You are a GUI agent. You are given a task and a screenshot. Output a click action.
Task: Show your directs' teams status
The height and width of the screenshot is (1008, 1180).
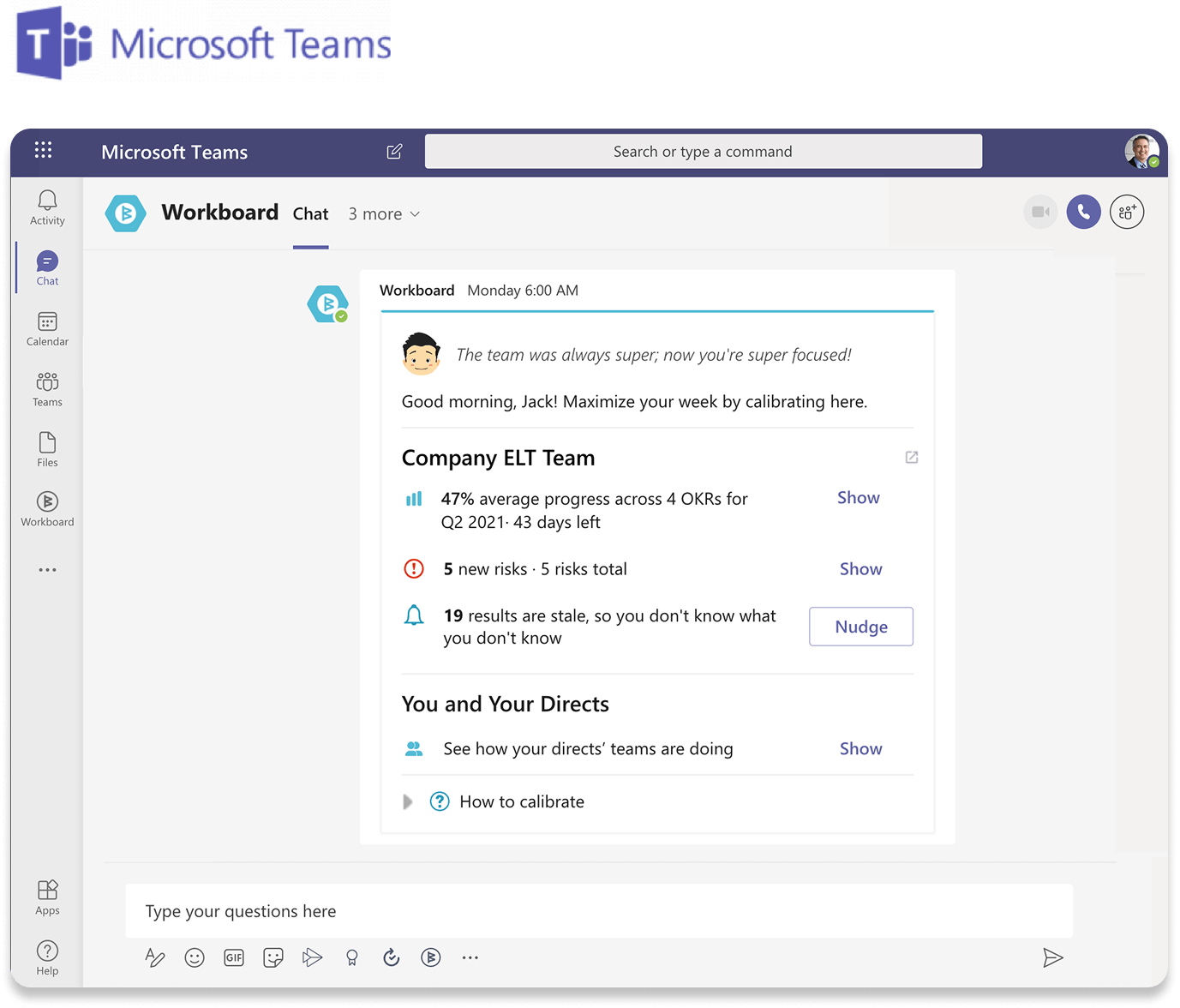861,749
